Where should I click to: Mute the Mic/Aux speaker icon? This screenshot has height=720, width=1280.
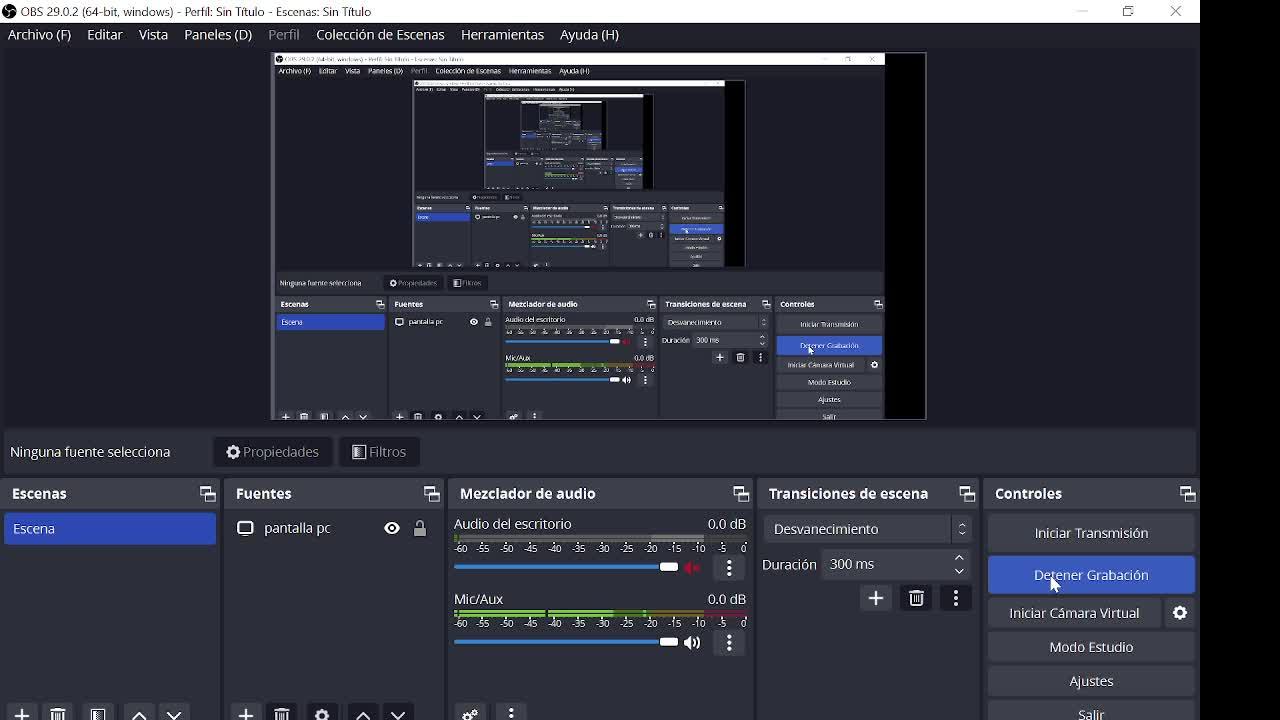(692, 643)
